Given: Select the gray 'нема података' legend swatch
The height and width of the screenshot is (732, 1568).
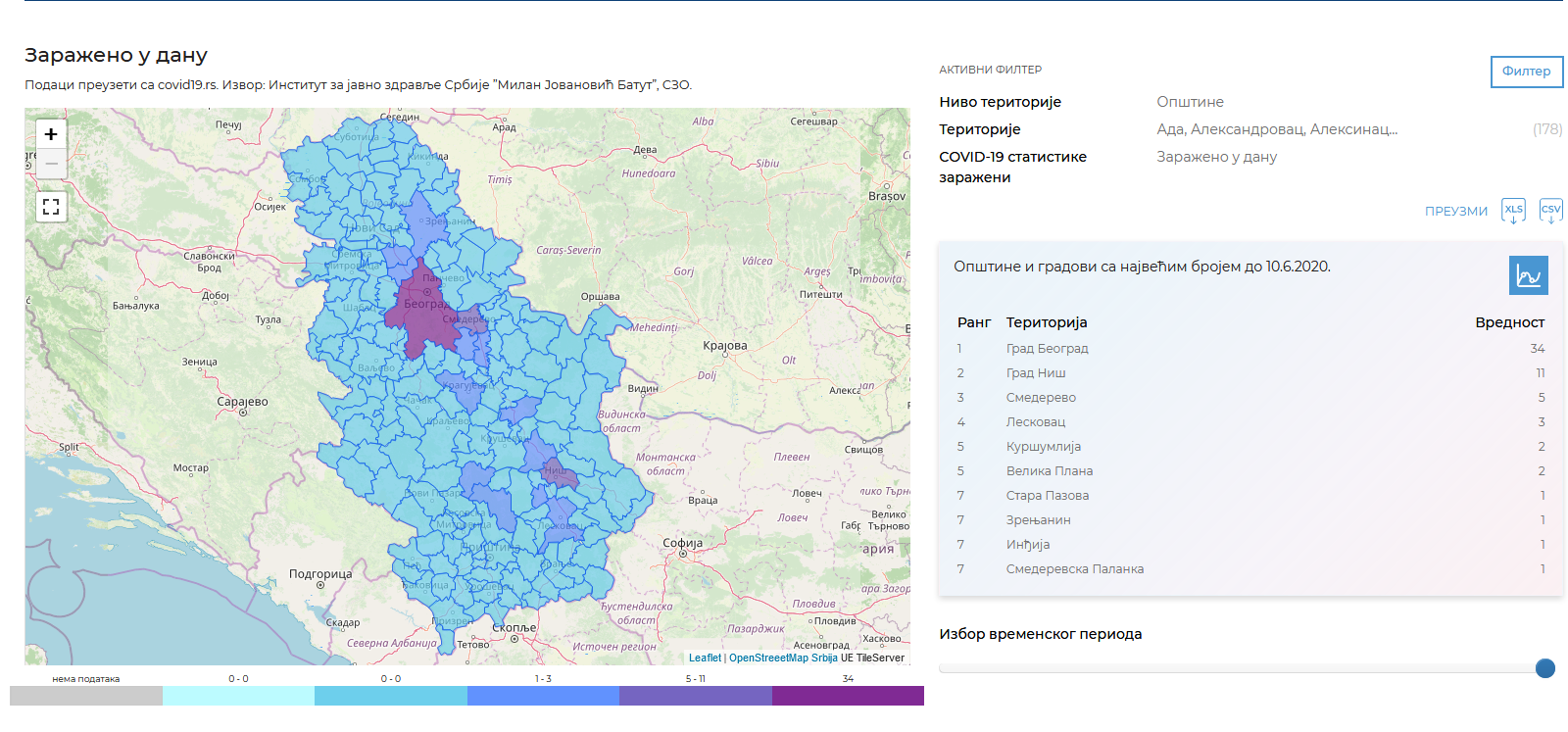Looking at the screenshot, I should [x=86, y=696].
